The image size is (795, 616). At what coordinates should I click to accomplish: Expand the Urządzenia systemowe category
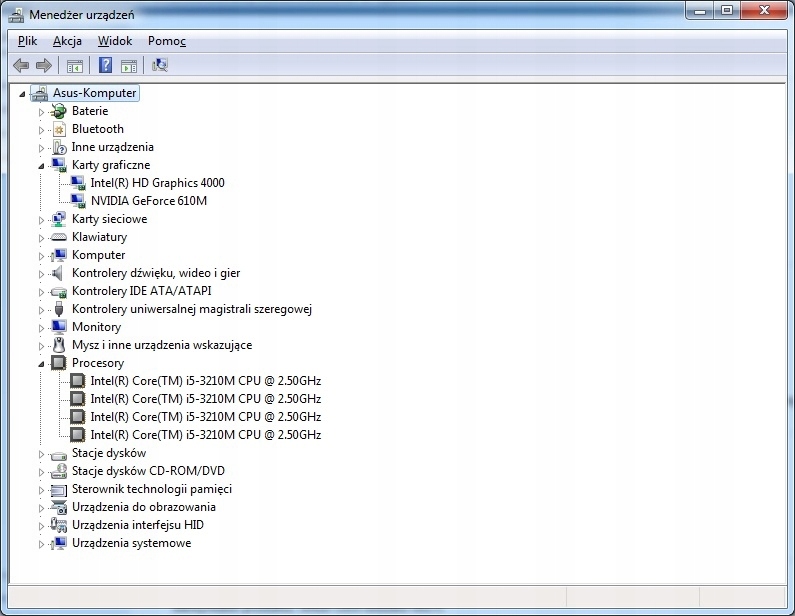click(42, 544)
